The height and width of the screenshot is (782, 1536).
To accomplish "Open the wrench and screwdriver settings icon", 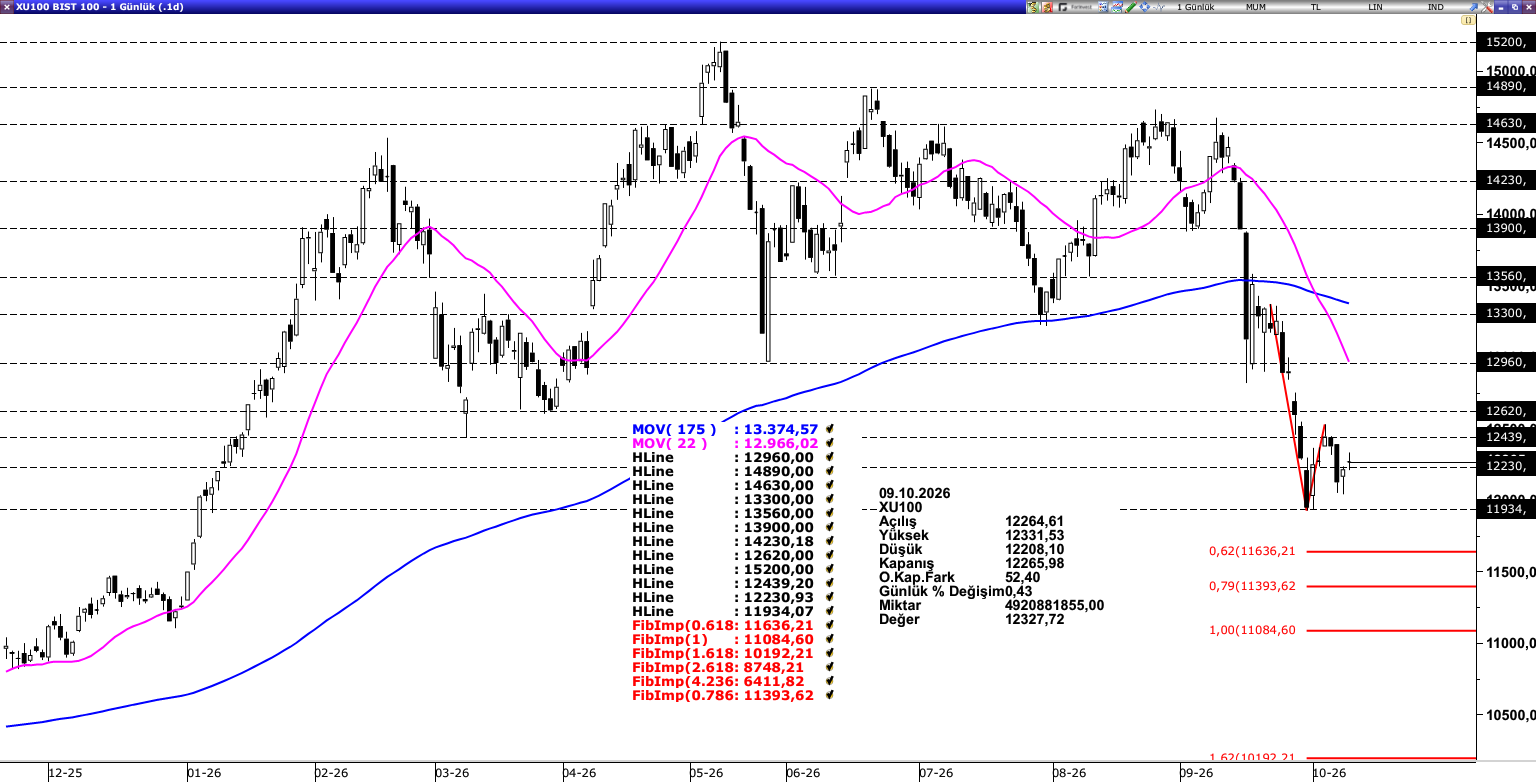I will point(1486,7).
